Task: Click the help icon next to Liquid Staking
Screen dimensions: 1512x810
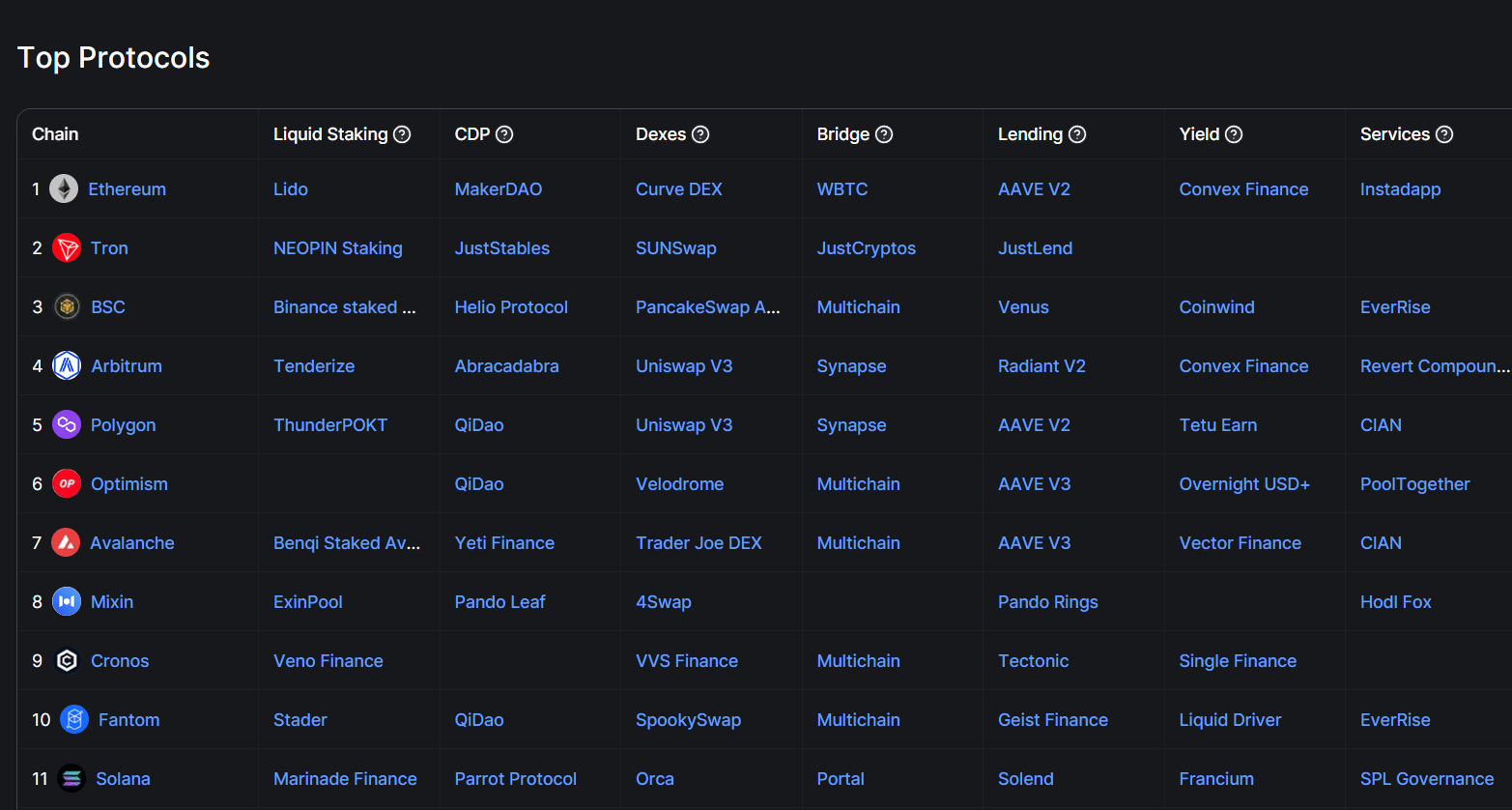Action: 402,134
